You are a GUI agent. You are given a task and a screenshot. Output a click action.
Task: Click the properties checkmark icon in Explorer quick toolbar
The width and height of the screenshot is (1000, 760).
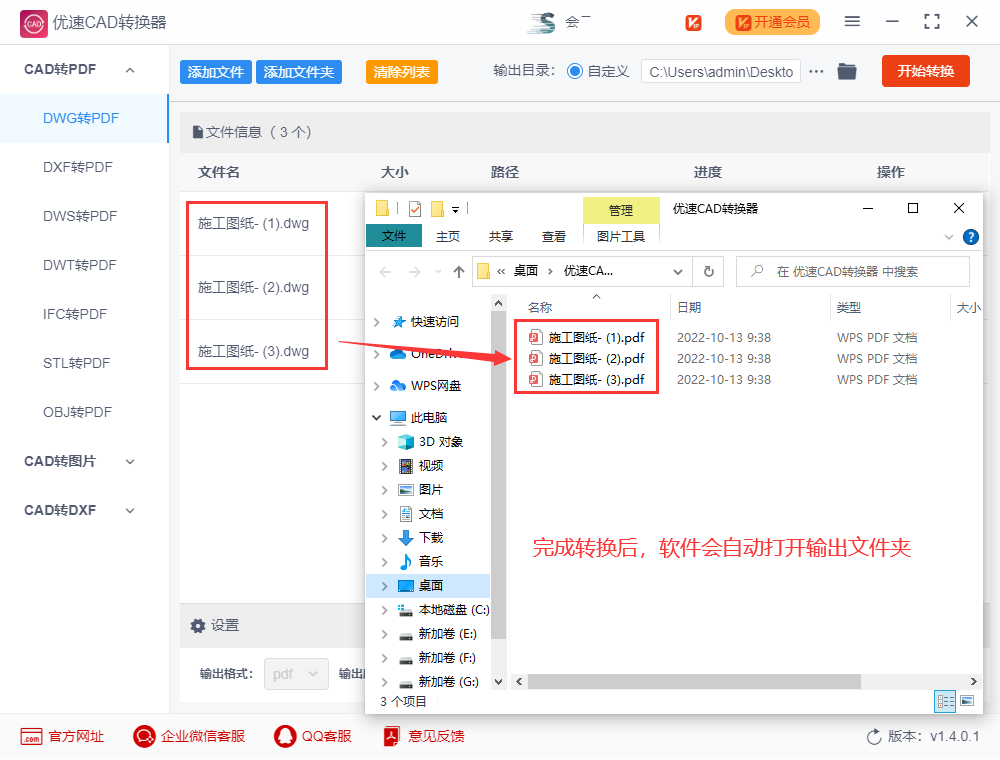coord(415,208)
